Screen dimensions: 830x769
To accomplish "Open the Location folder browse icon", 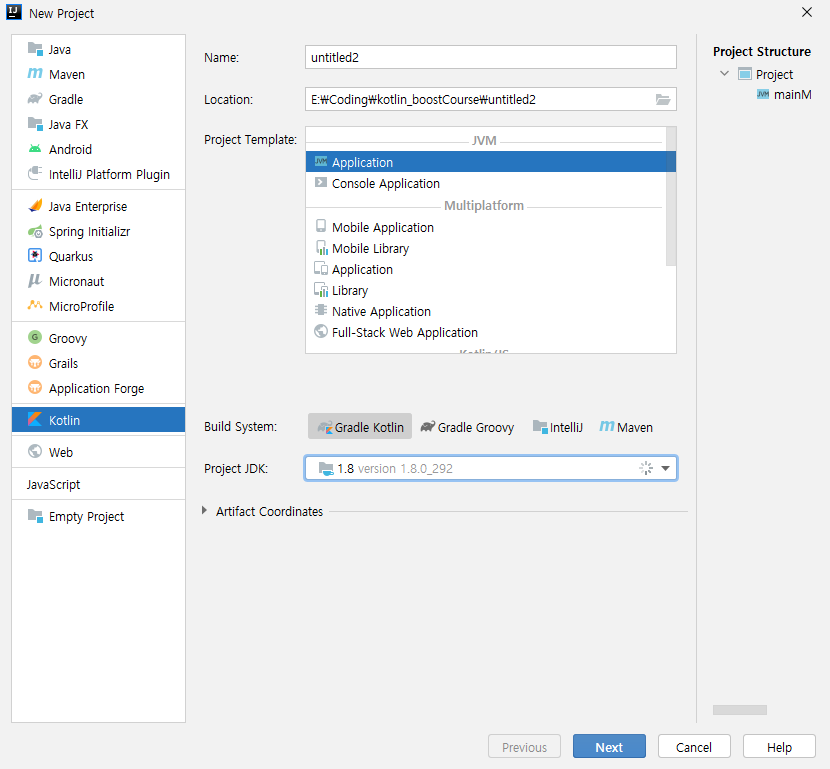I will coord(663,99).
